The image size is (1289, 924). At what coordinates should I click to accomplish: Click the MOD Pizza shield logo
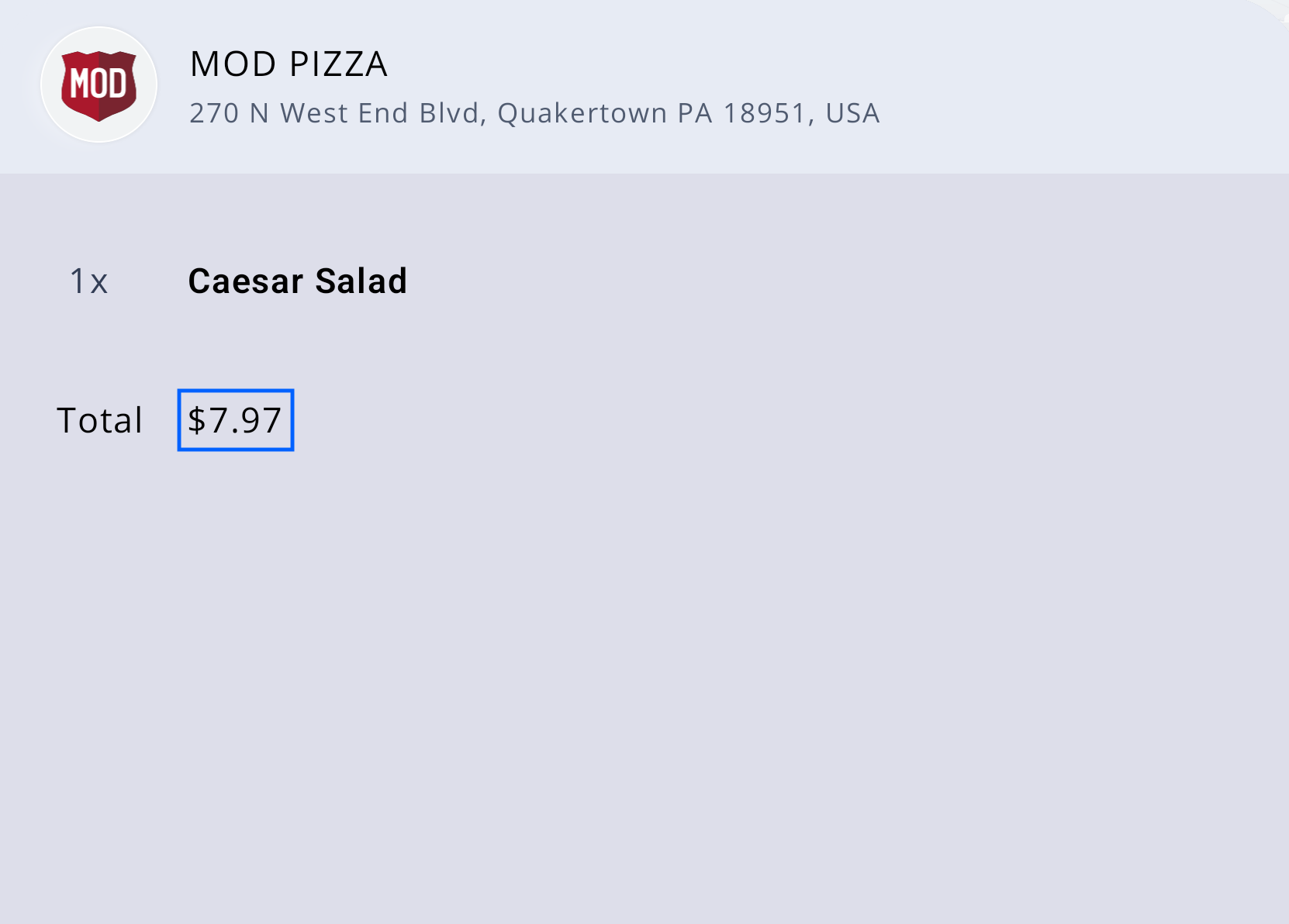coord(98,84)
